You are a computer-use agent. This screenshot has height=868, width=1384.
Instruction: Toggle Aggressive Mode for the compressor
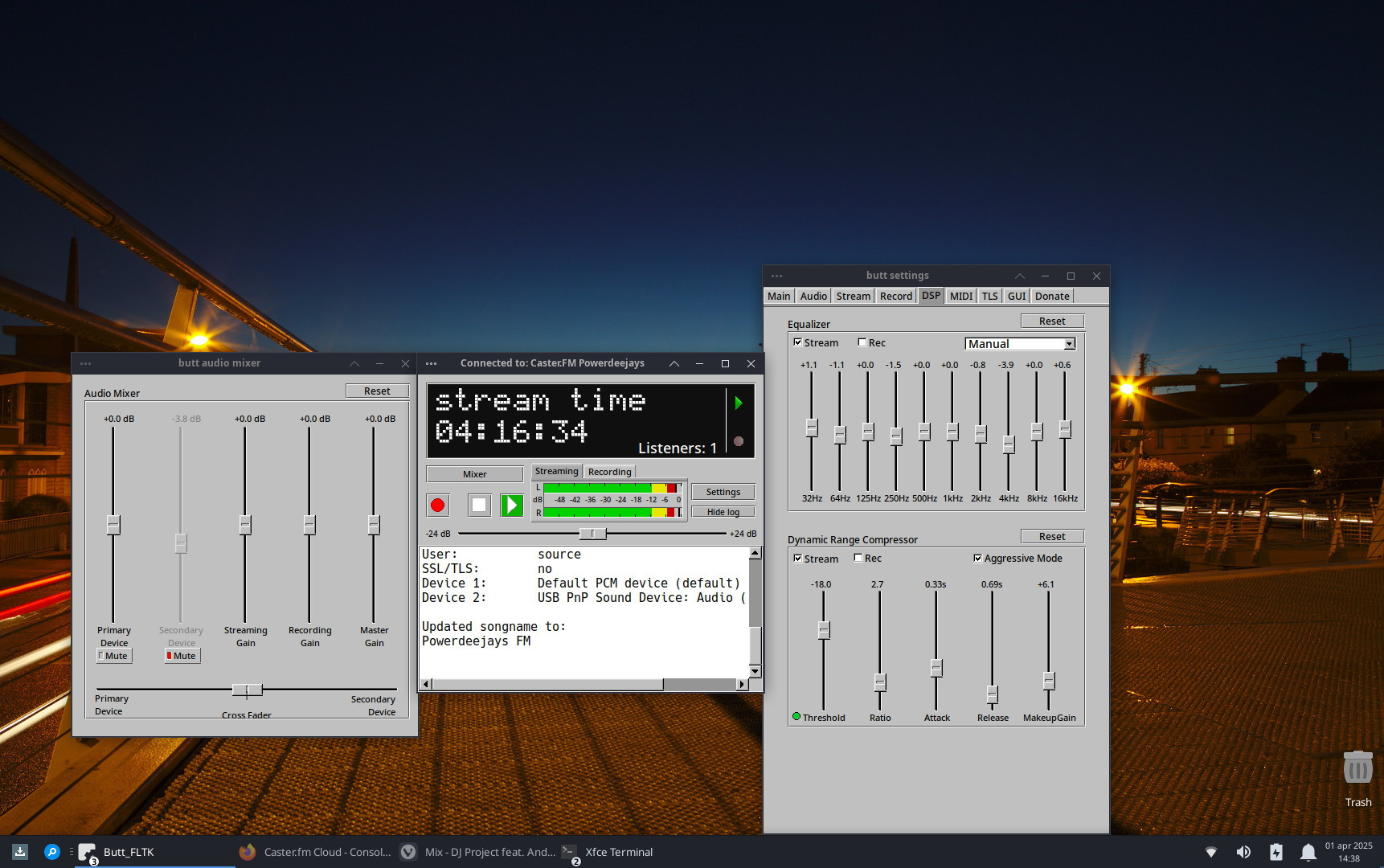(978, 559)
